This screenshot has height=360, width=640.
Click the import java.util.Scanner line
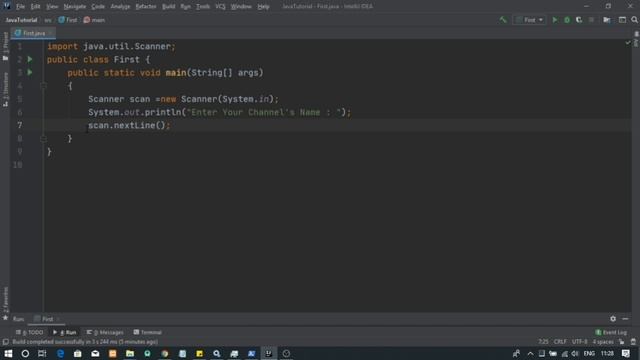click(111, 47)
